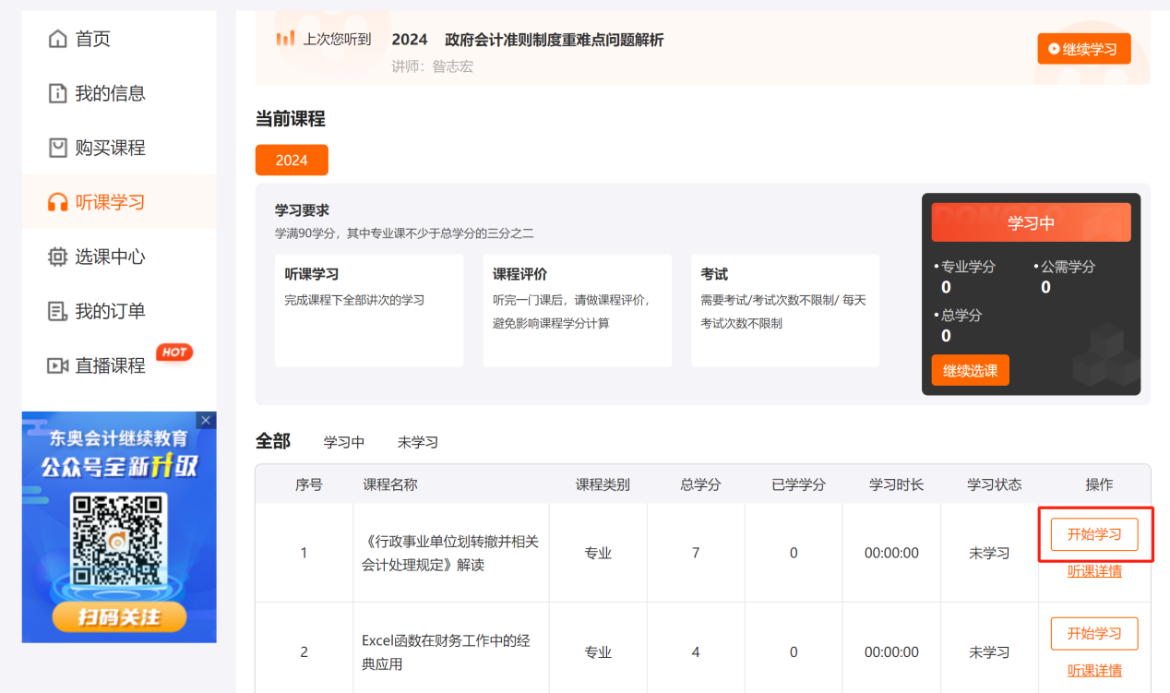Switch to the 学习中 filter tab
This screenshot has width=1170, height=693.
coord(344,441)
